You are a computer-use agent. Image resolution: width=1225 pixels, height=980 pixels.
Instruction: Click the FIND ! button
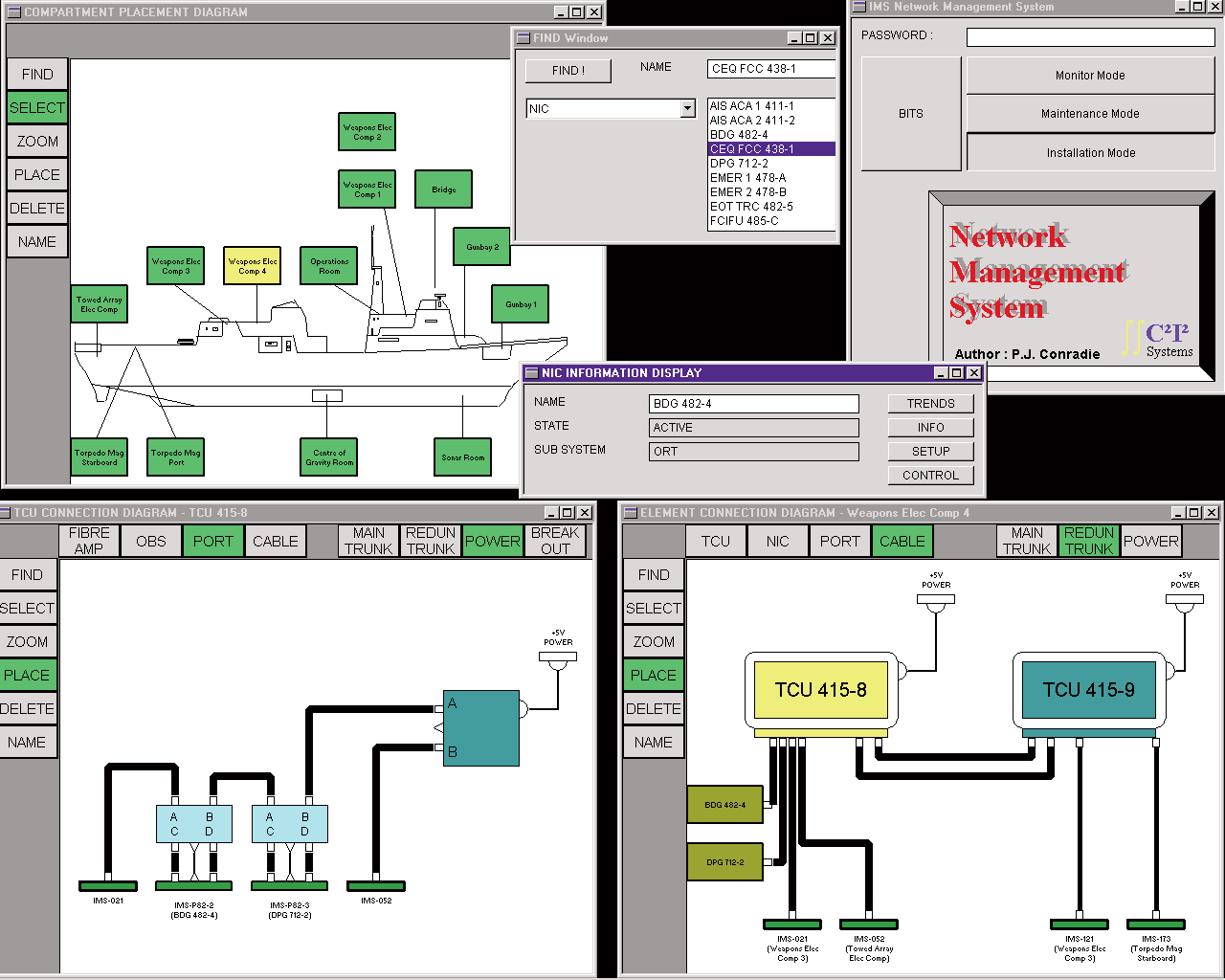point(568,71)
